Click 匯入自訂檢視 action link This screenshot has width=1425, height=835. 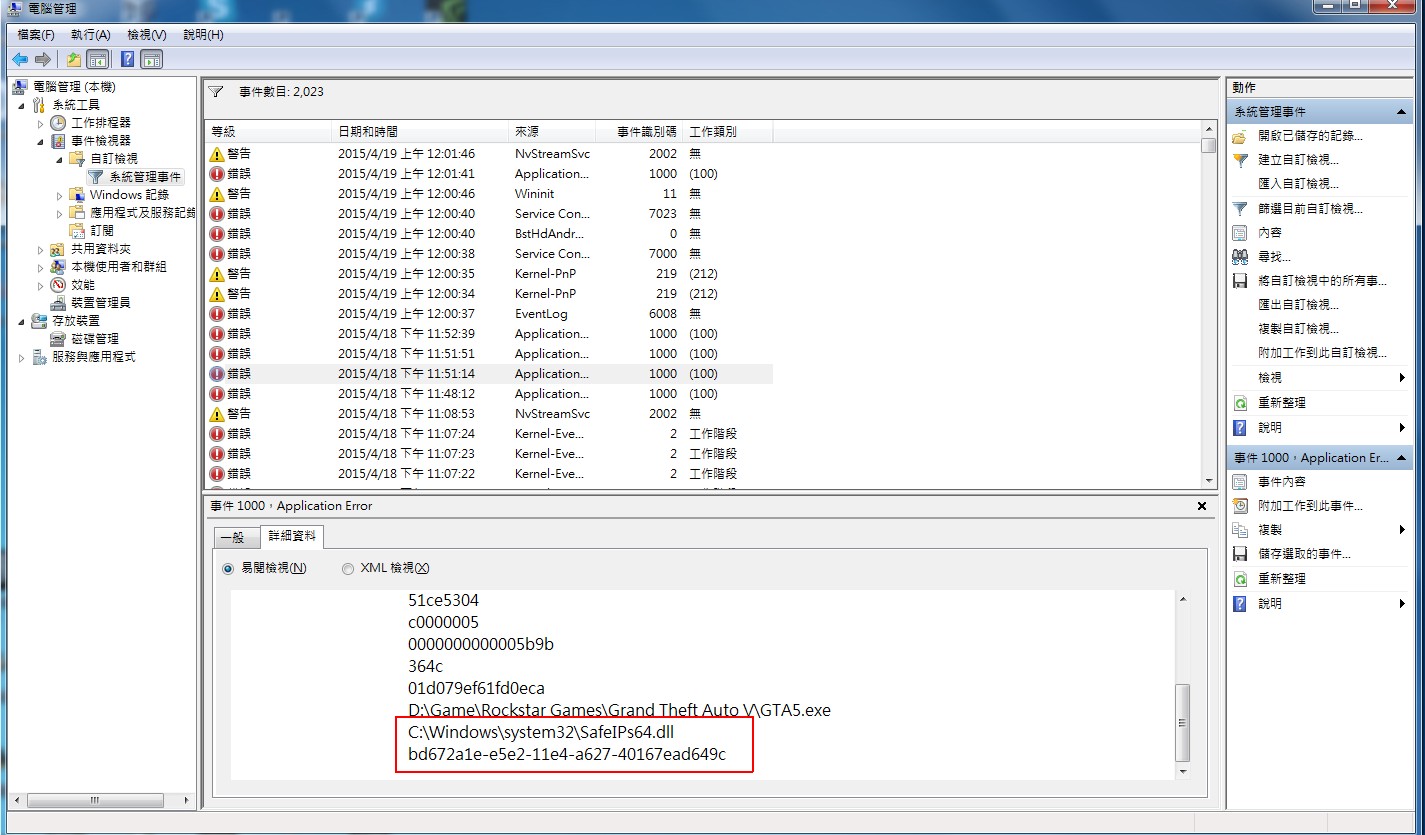coord(1298,184)
